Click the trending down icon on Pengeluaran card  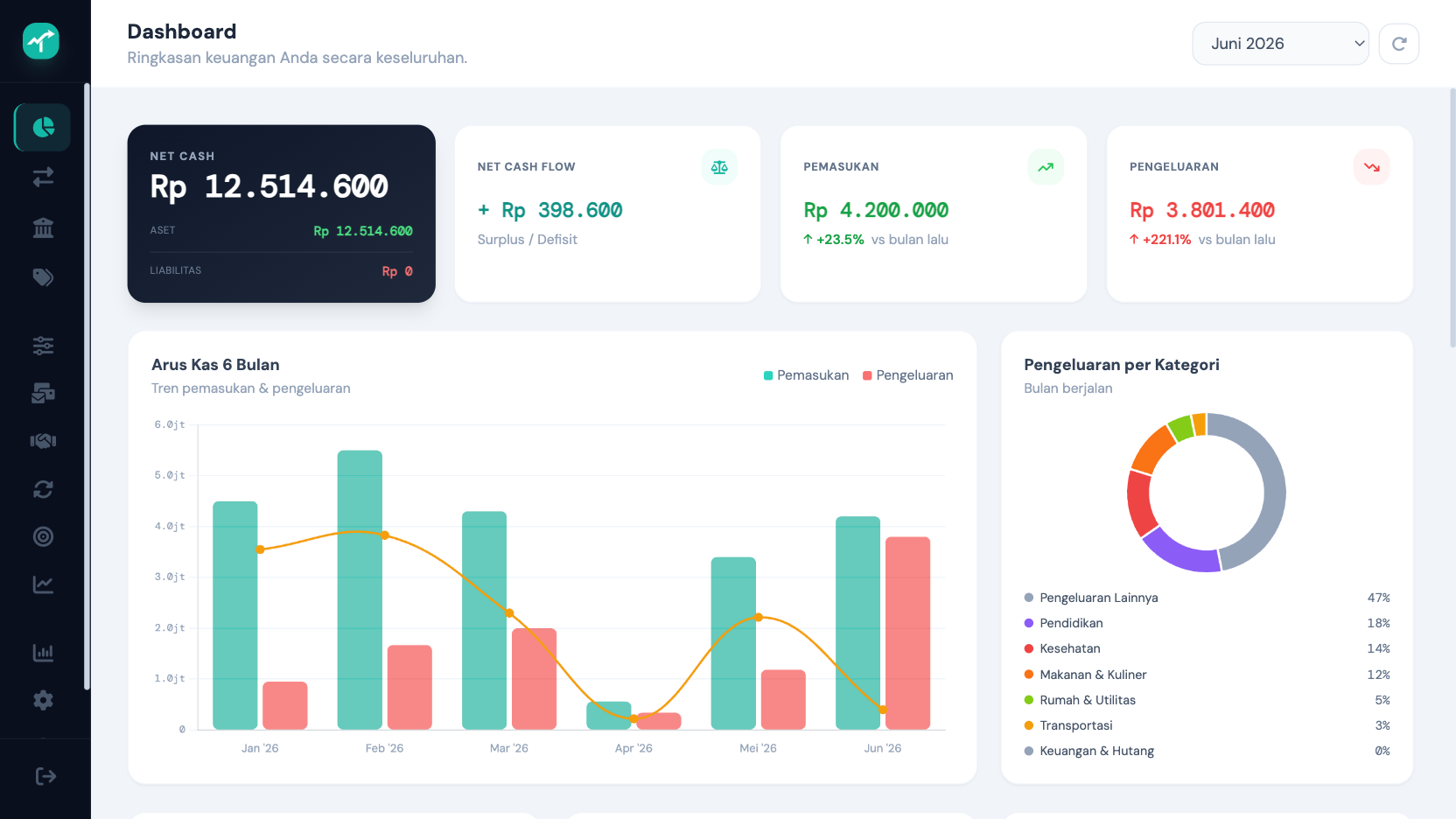(1372, 167)
